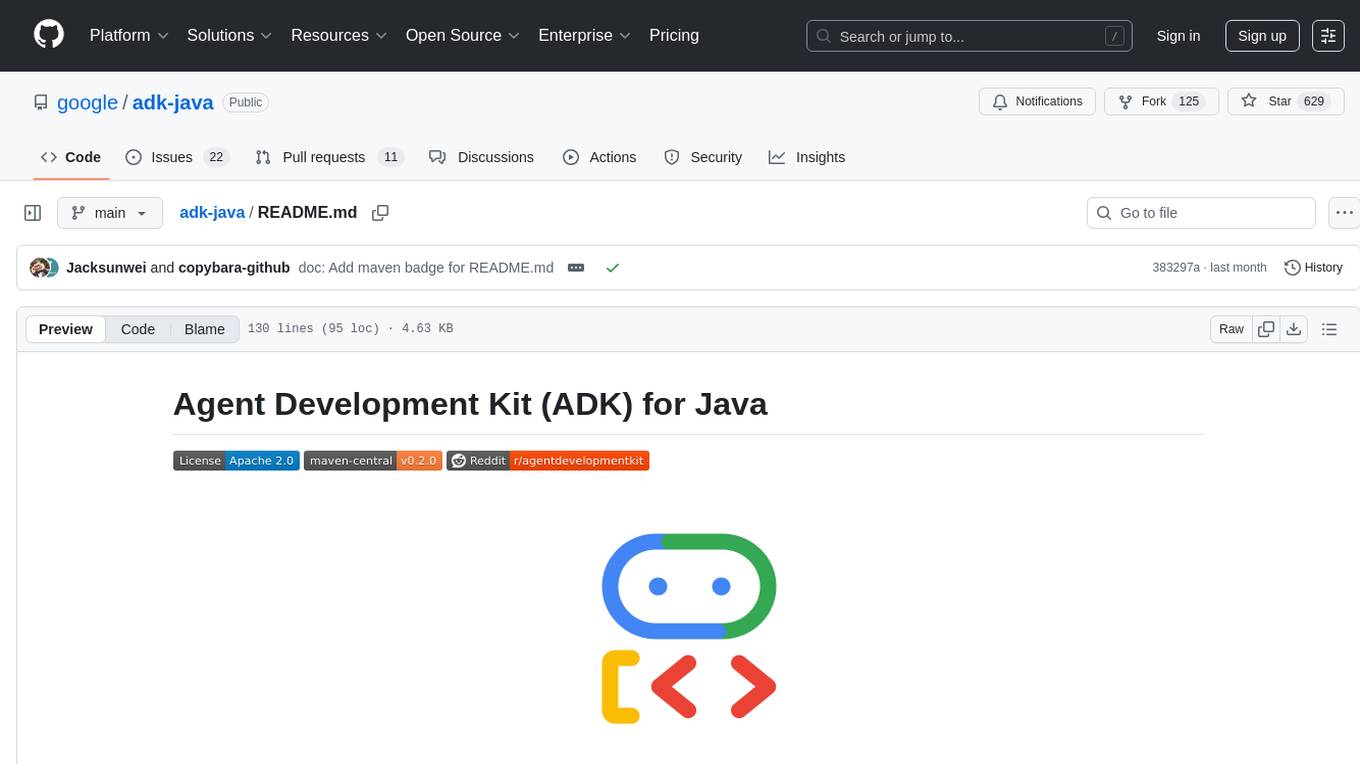The width and height of the screenshot is (1360, 764).
Task: Open the Security tab
Action: tap(704, 157)
